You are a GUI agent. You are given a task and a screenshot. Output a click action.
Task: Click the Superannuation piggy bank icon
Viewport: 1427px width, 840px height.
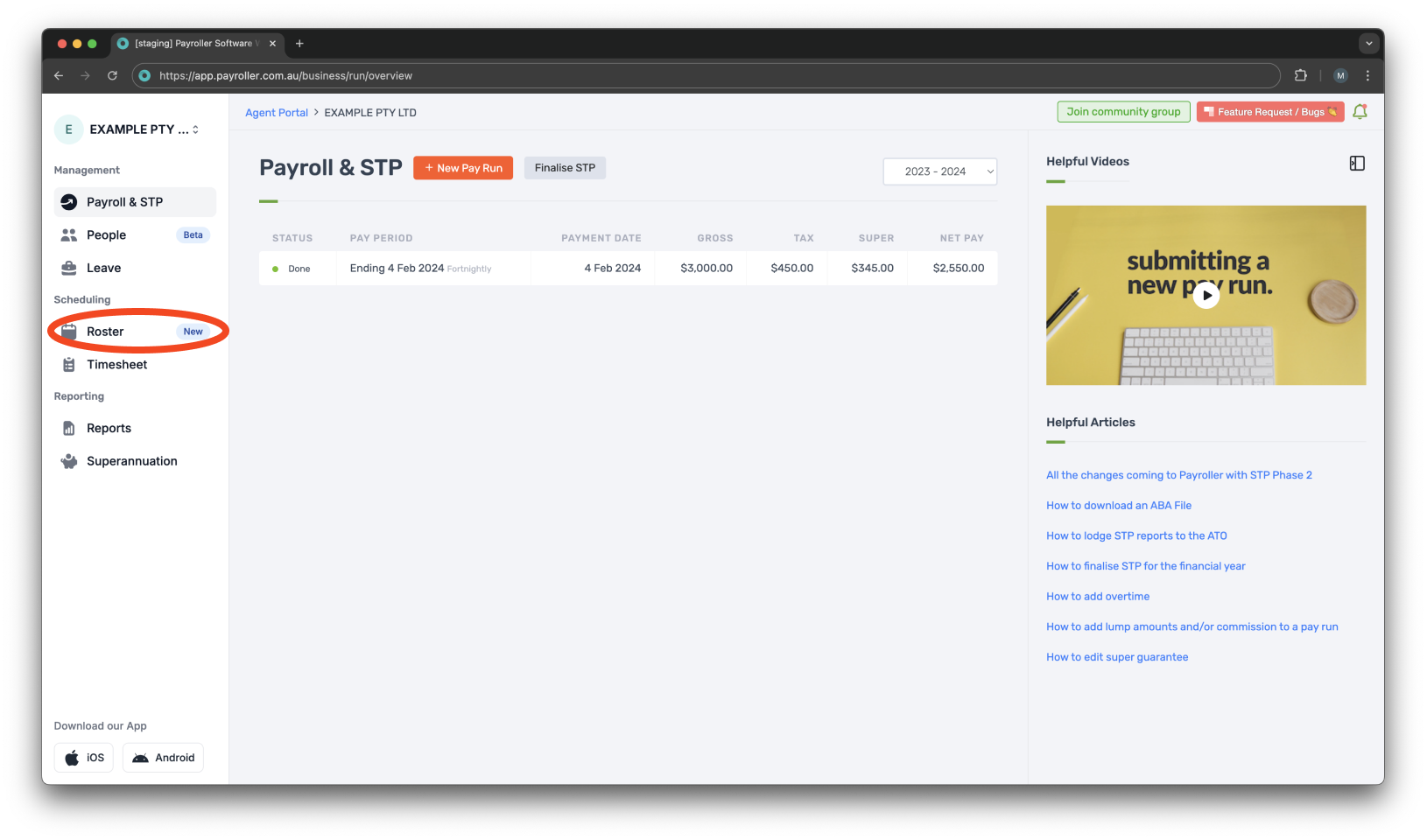(68, 462)
